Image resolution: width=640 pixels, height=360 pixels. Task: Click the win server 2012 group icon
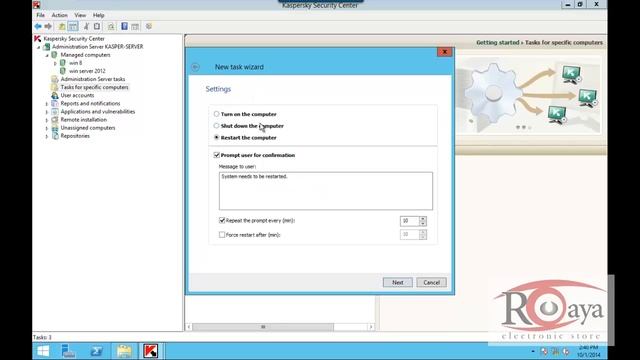click(63, 71)
